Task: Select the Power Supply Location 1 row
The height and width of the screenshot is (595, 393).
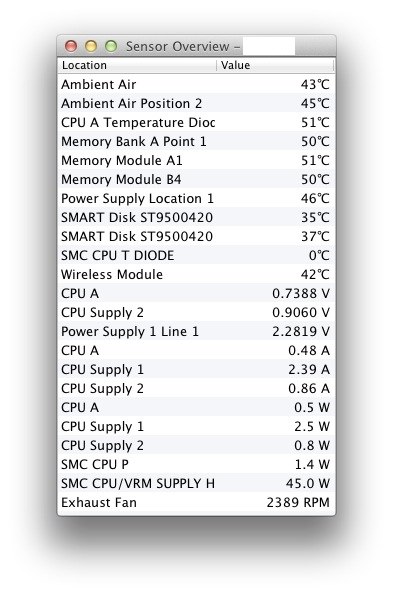Action: 196,198
